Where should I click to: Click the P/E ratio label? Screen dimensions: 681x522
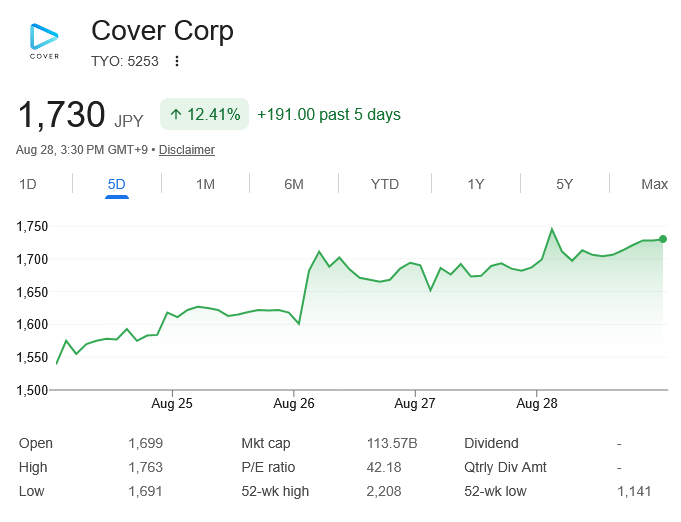pyautogui.click(x=268, y=467)
